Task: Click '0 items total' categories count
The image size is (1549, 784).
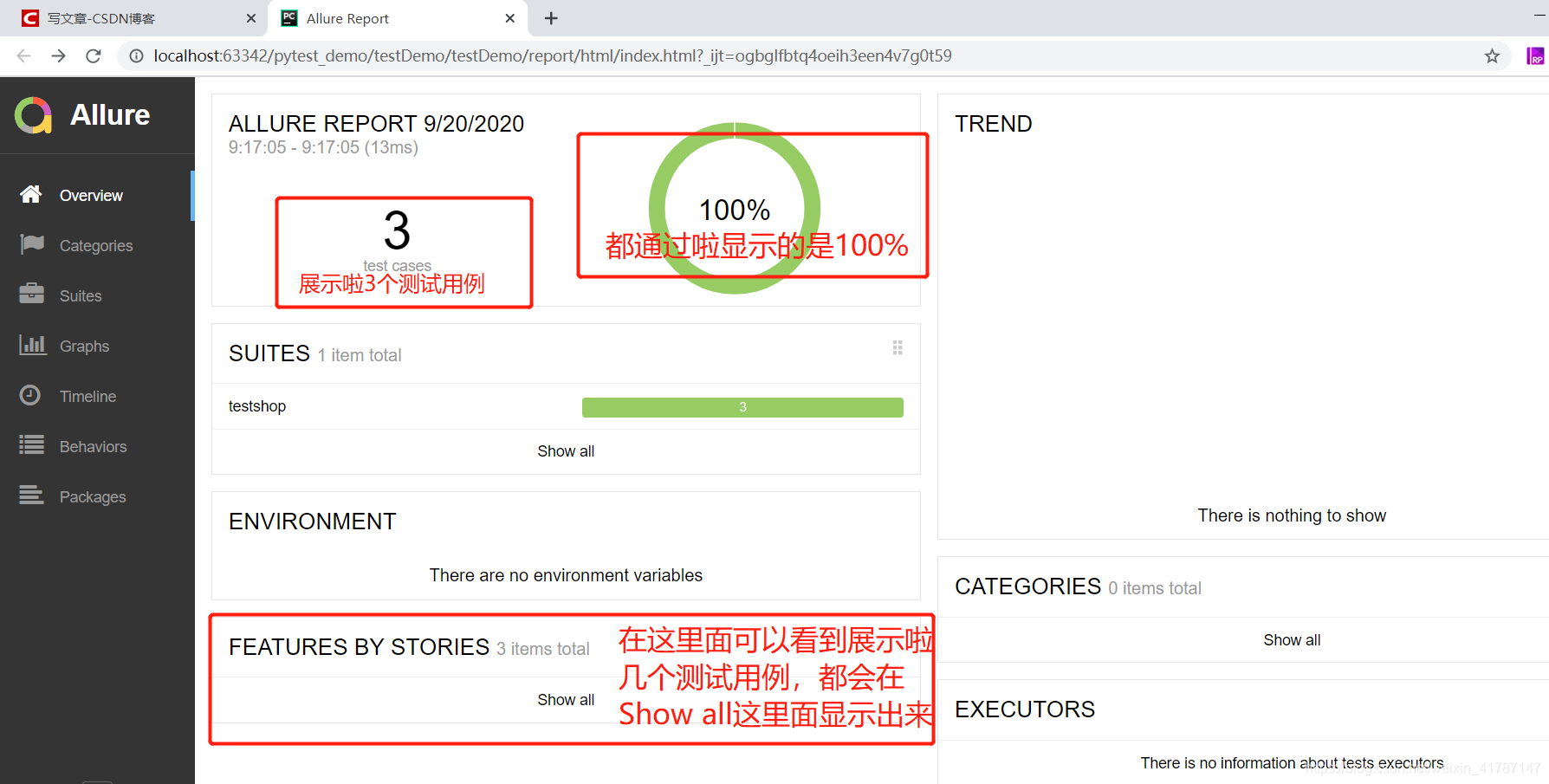Action: tap(1155, 588)
